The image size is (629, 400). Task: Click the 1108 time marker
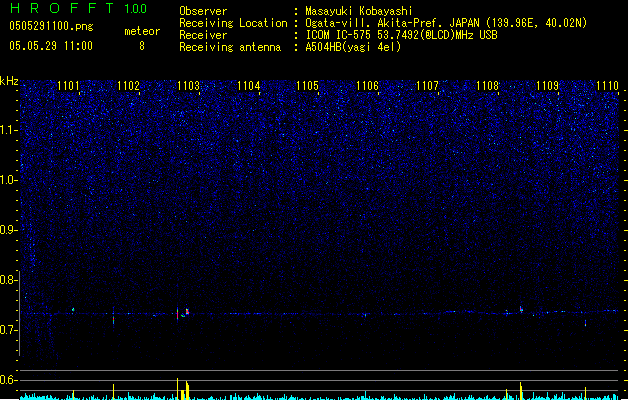(x=487, y=86)
